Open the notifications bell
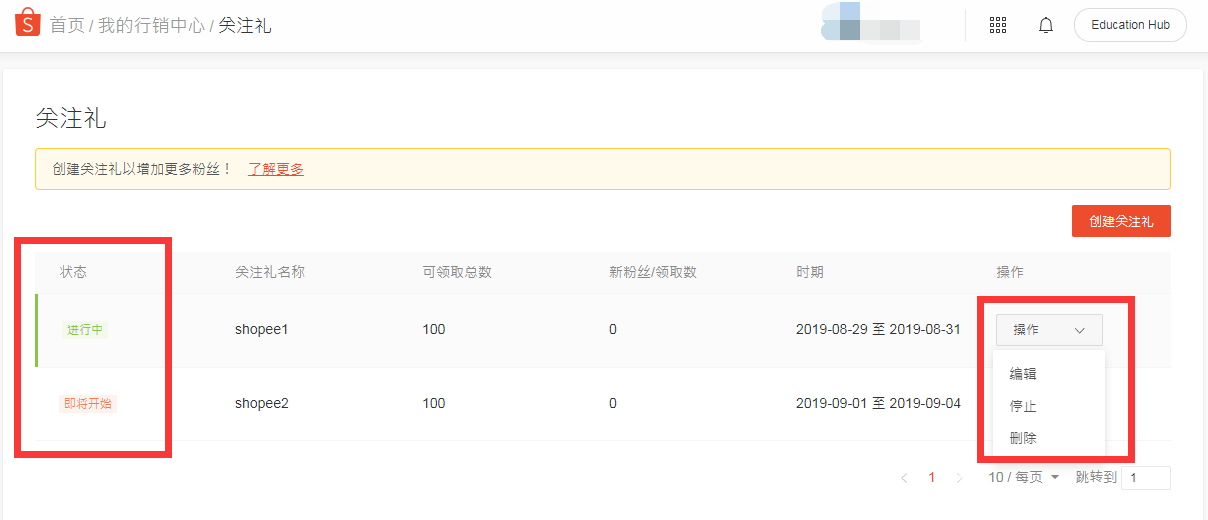The width and height of the screenshot is (1208, 520). pos(1046,25)
